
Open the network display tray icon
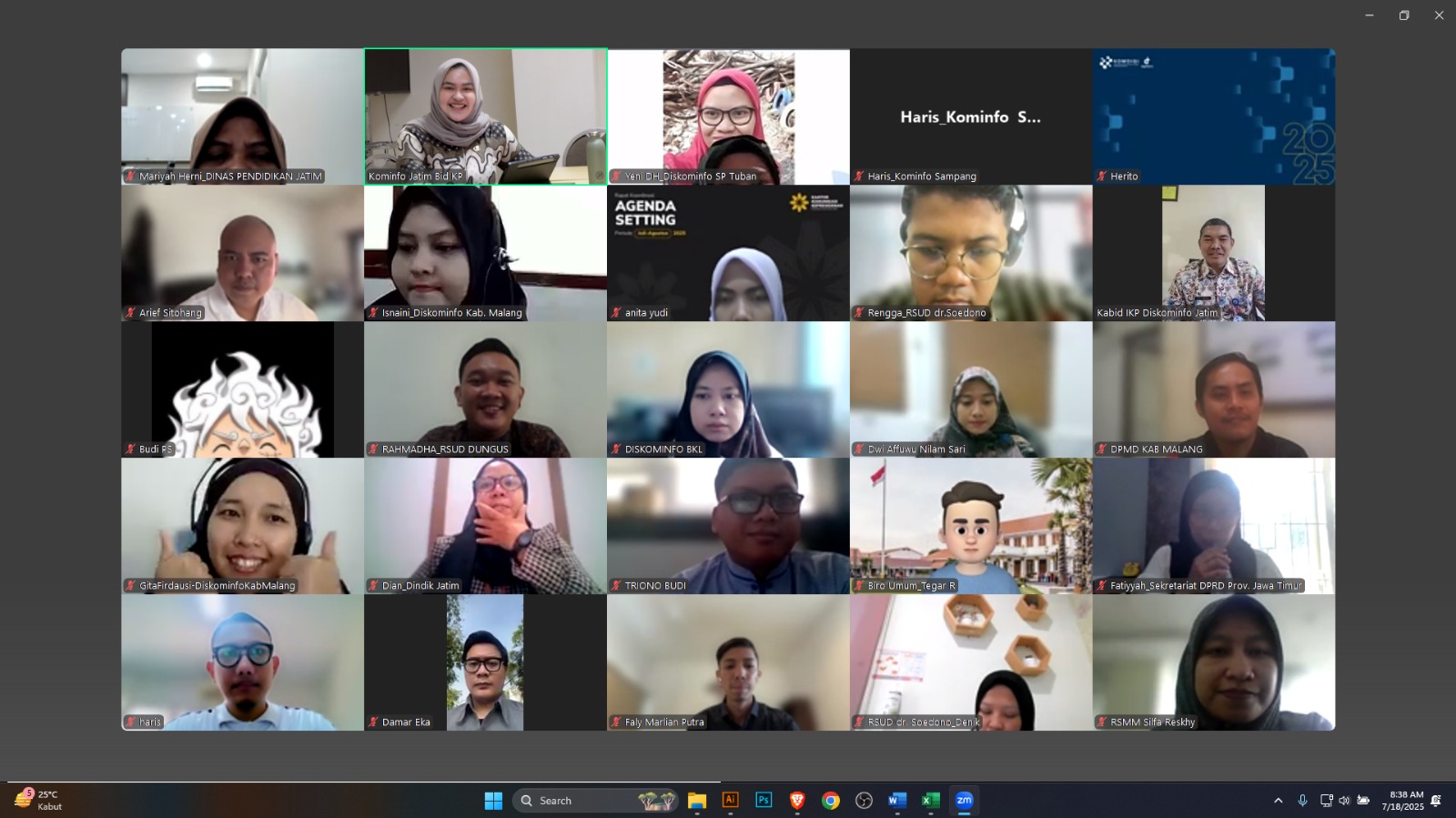pos(1326,801)
